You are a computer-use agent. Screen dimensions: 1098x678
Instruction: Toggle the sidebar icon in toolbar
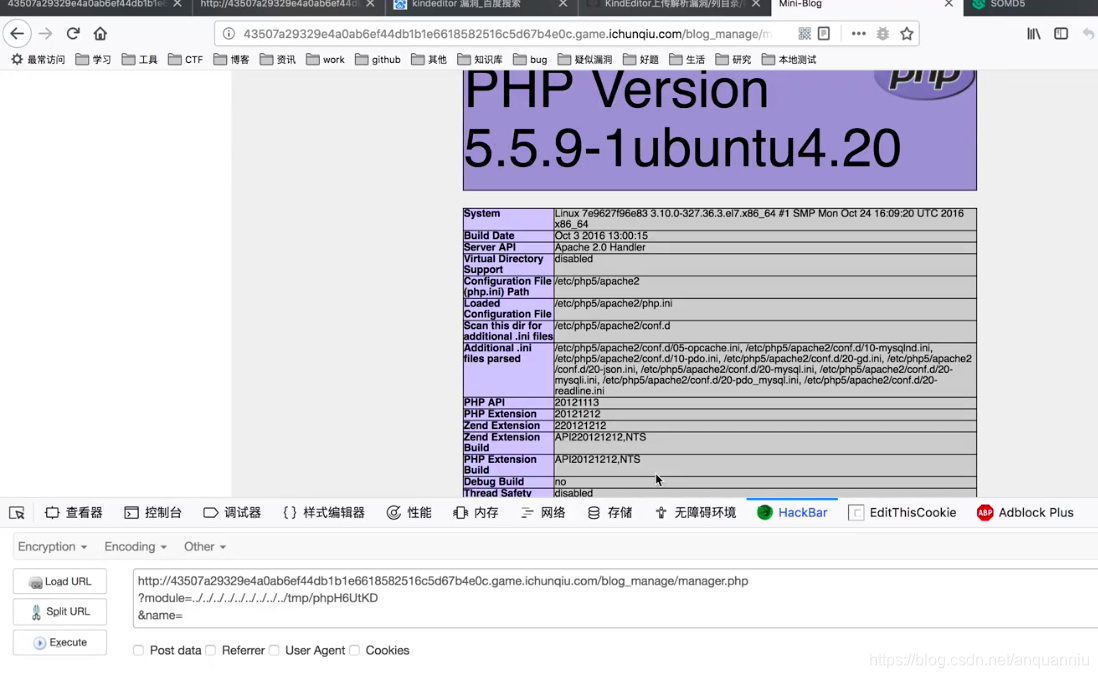(1061, 34)
